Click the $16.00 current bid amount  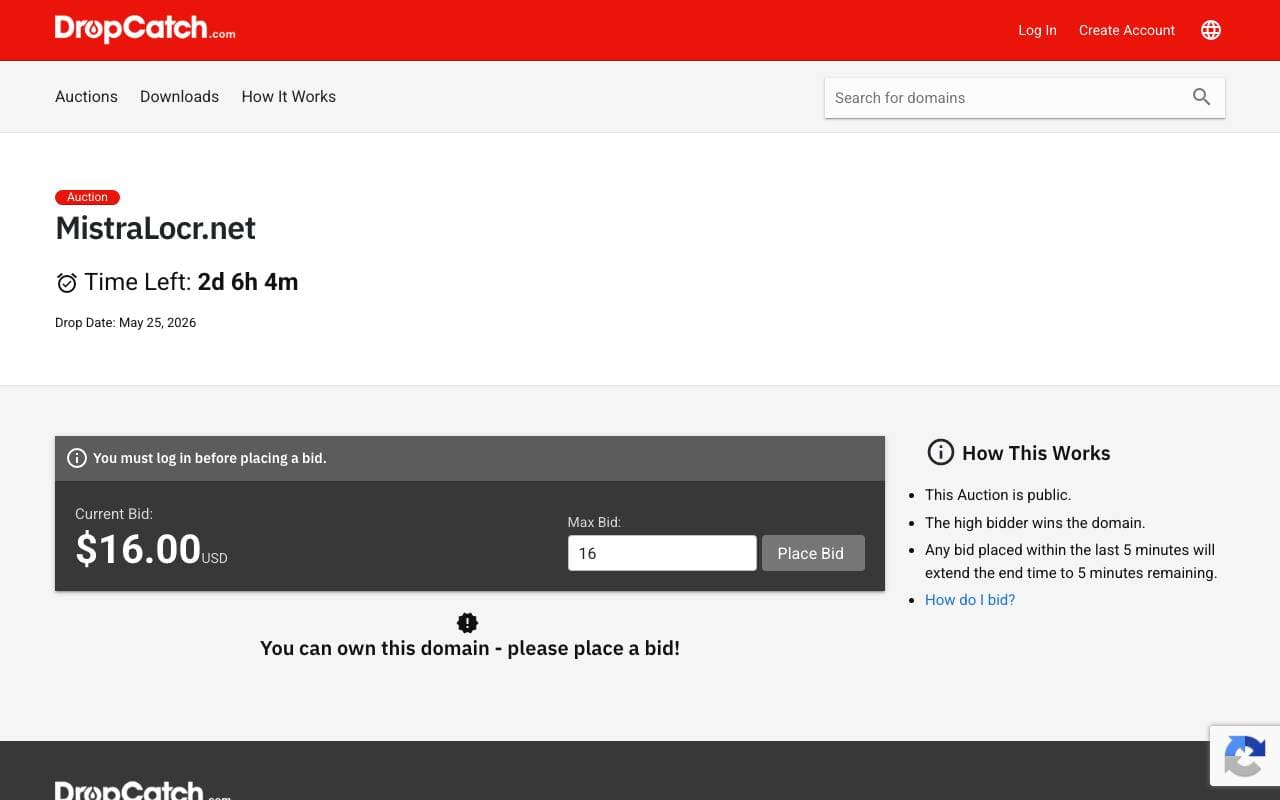click(x=138, y=549)
